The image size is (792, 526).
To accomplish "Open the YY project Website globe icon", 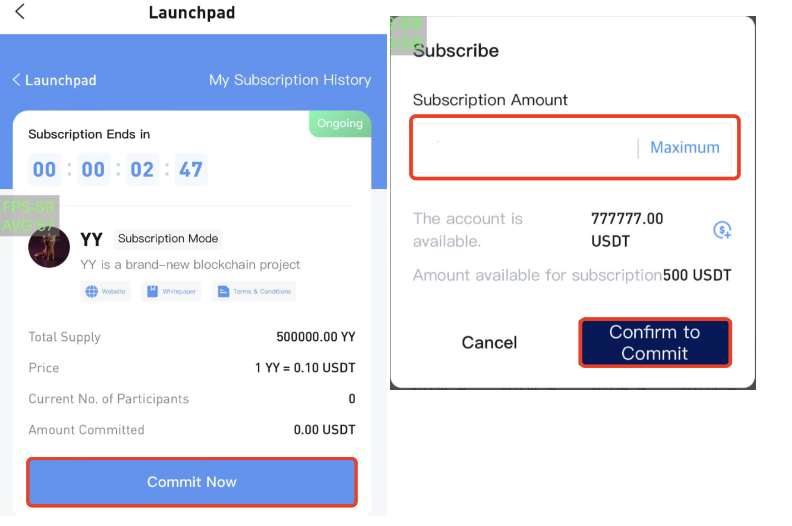I will click(x=91, y=292).
